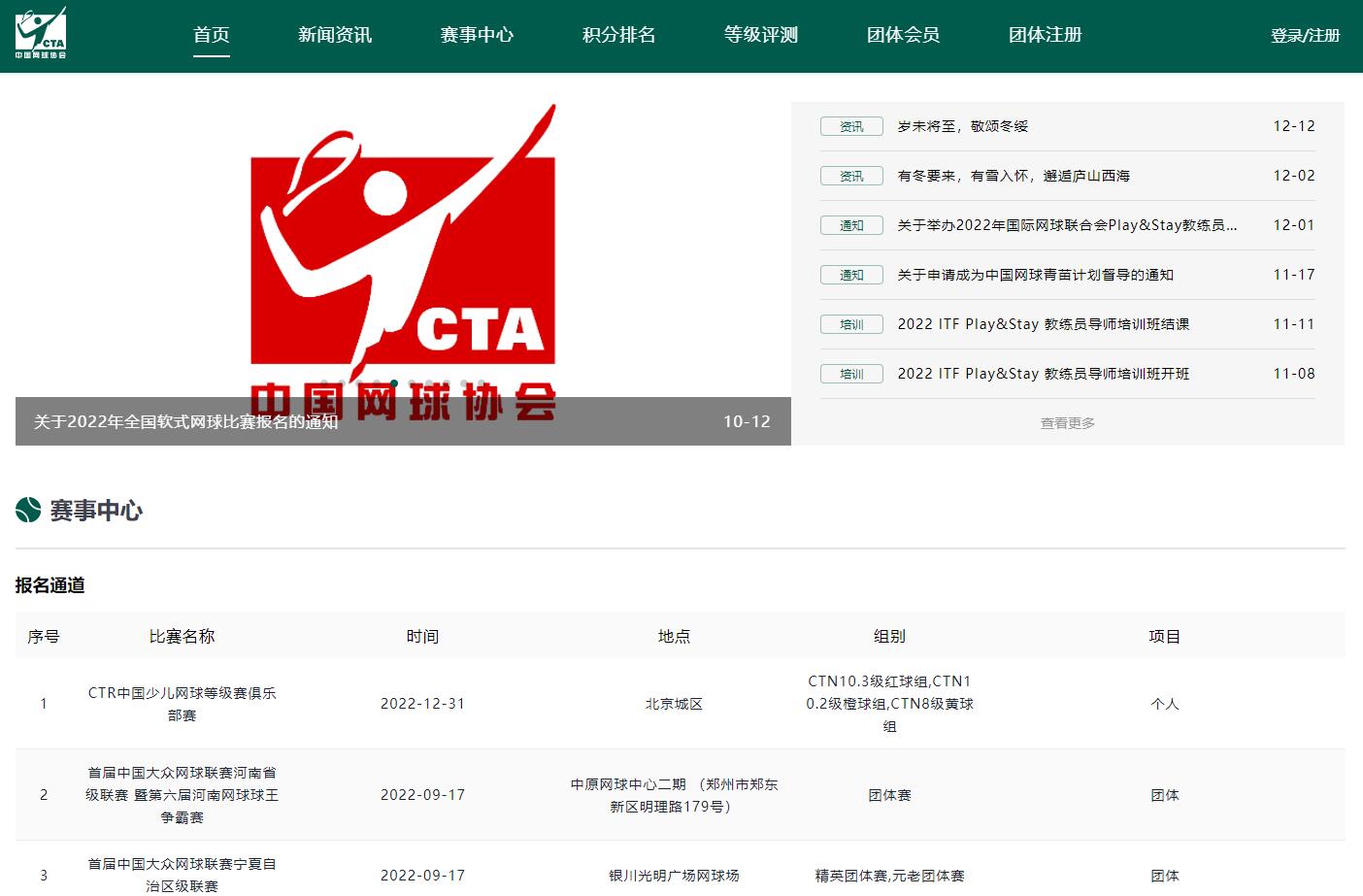
Task: Open the 登录/注册 link
Action: click(1304, 36)
